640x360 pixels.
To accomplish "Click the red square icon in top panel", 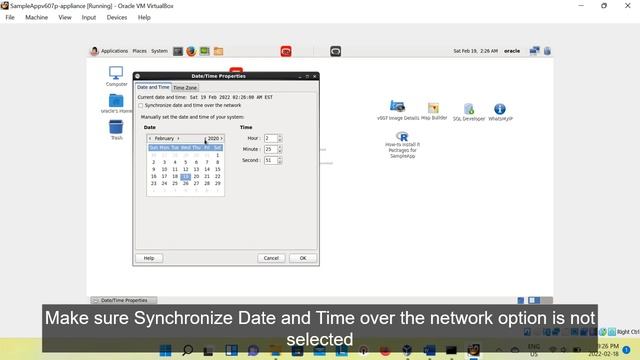I will click(x=286, y=51).
